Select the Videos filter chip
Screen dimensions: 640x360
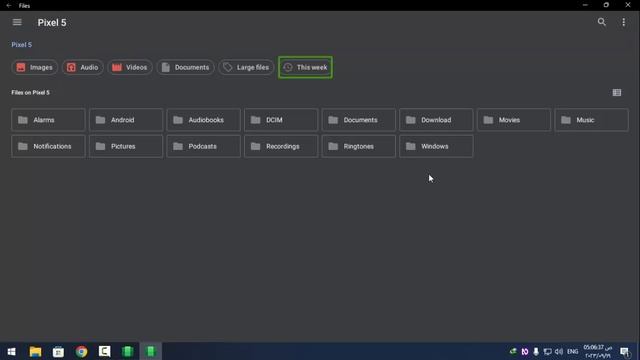point(130,67)
